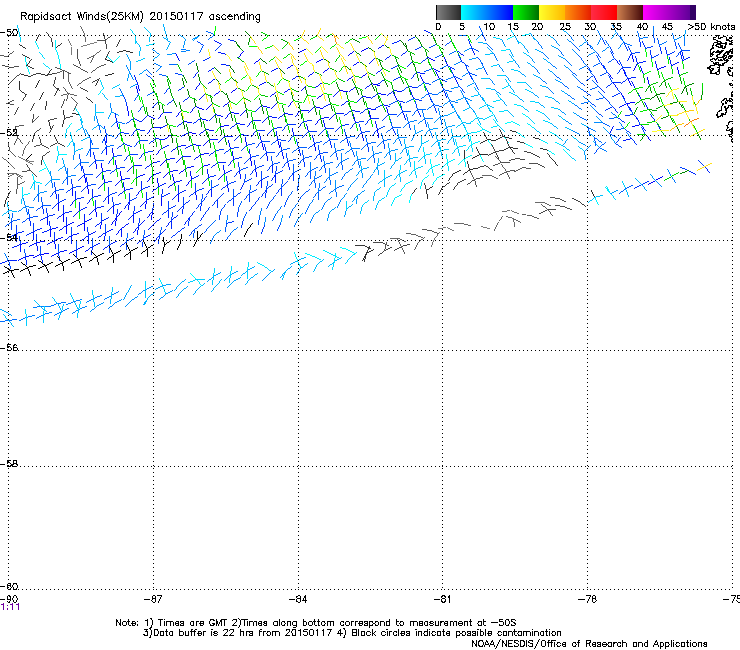Click the title 'Rapidsact Winds(25KM) 20150117 ascending'
The image size is (740, 650).
(x=140, y=17)
